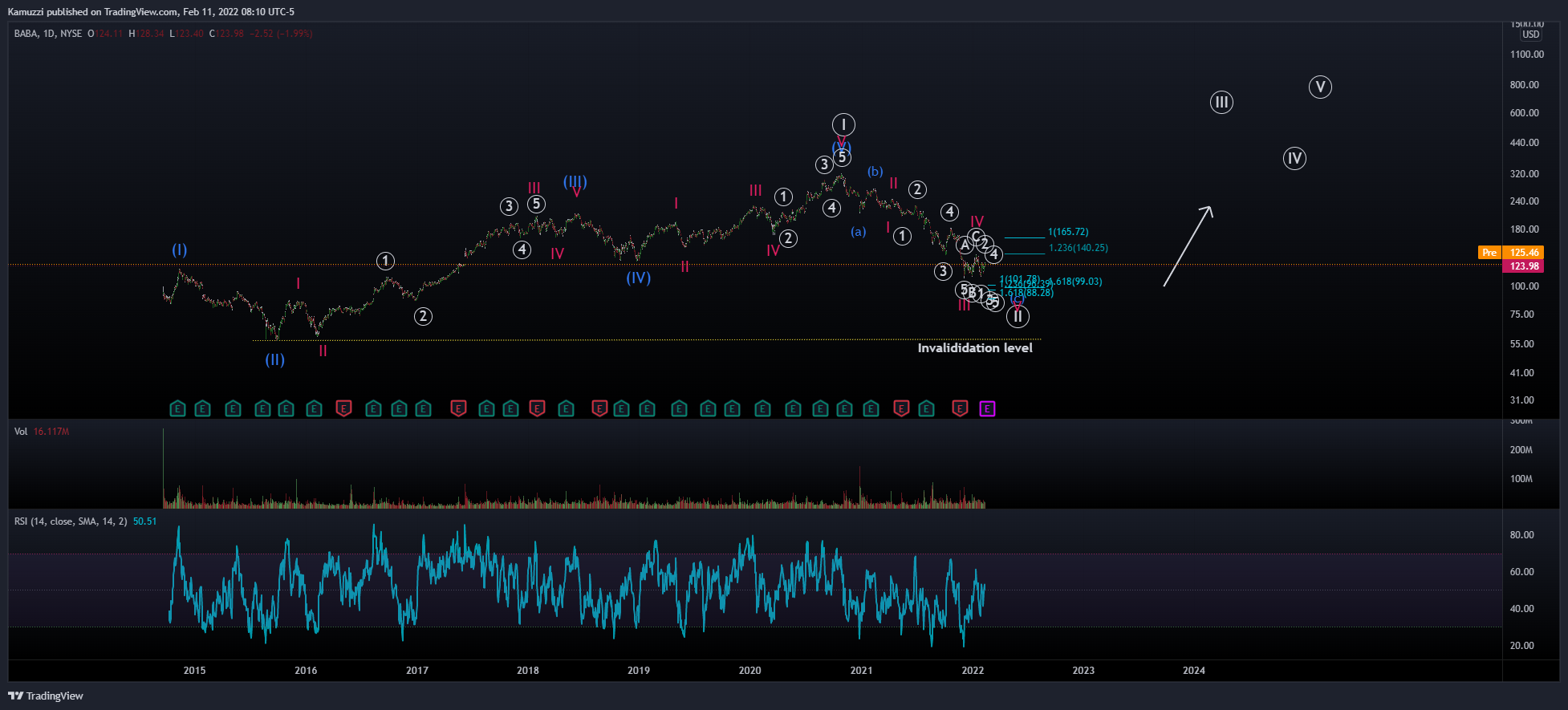The width and height of the screenshot is (1568, 710).
Task: Click the blue (III) wave label
Action: [x=575, y=181]
